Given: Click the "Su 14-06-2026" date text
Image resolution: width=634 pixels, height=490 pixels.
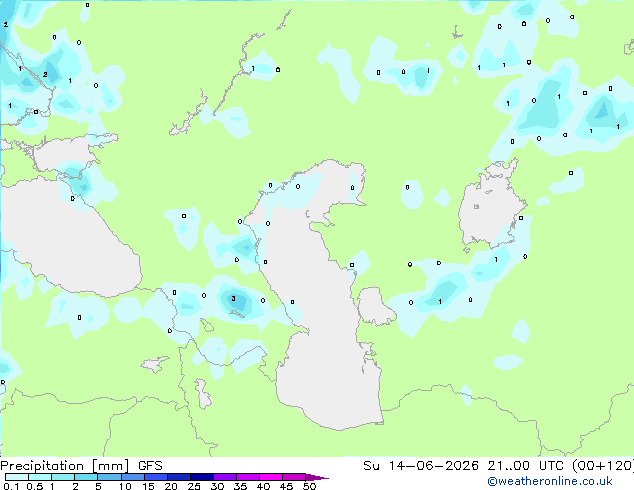Looking at the screenshot, I should coord(421,466).
